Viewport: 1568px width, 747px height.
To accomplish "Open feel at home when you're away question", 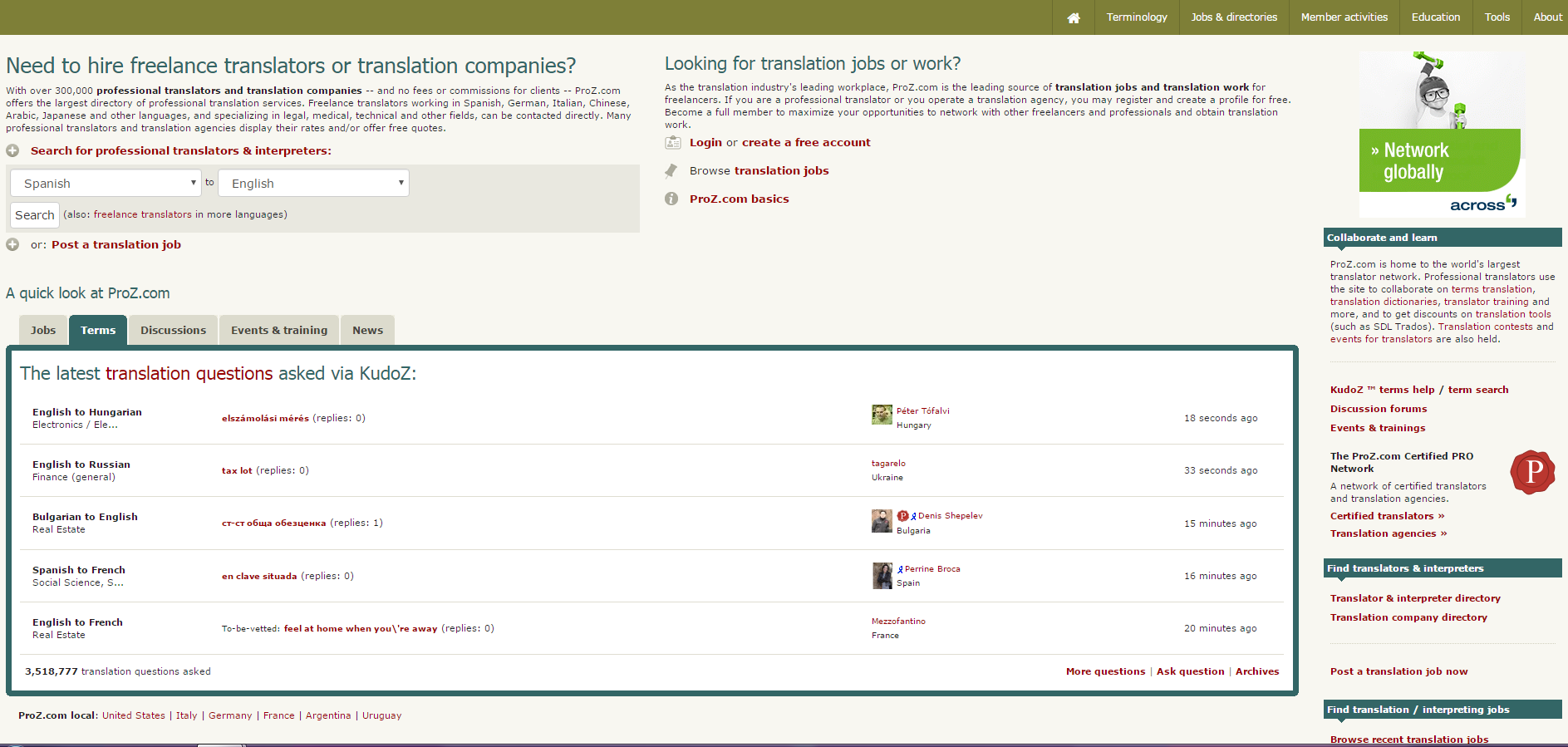I will [361, 628].
